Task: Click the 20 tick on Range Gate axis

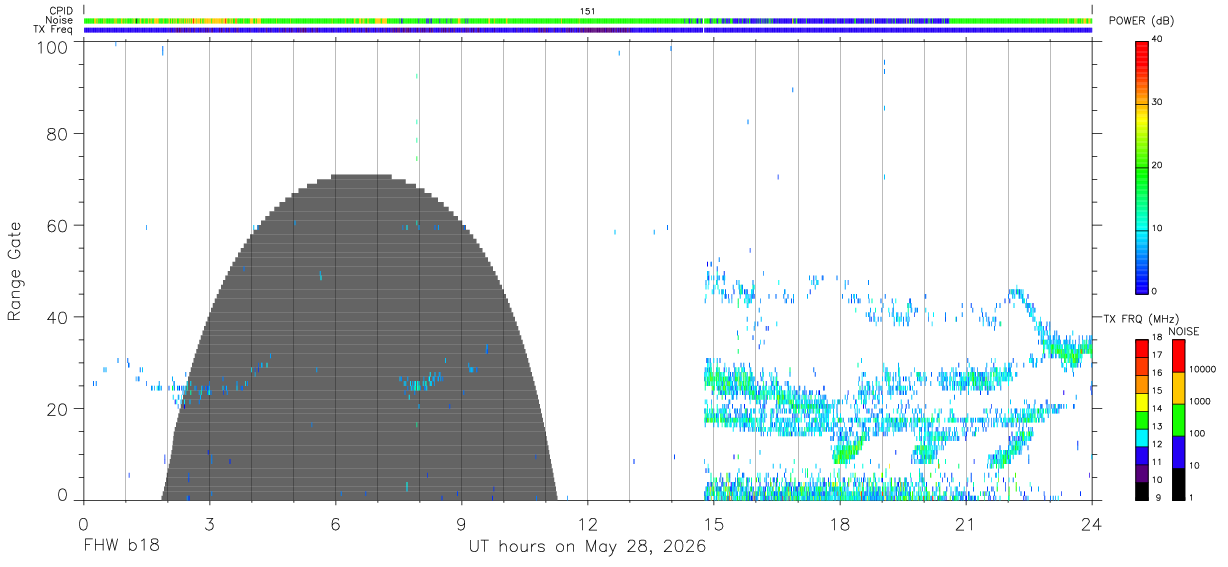Action: pyautogui.click(x=60, y=409)
